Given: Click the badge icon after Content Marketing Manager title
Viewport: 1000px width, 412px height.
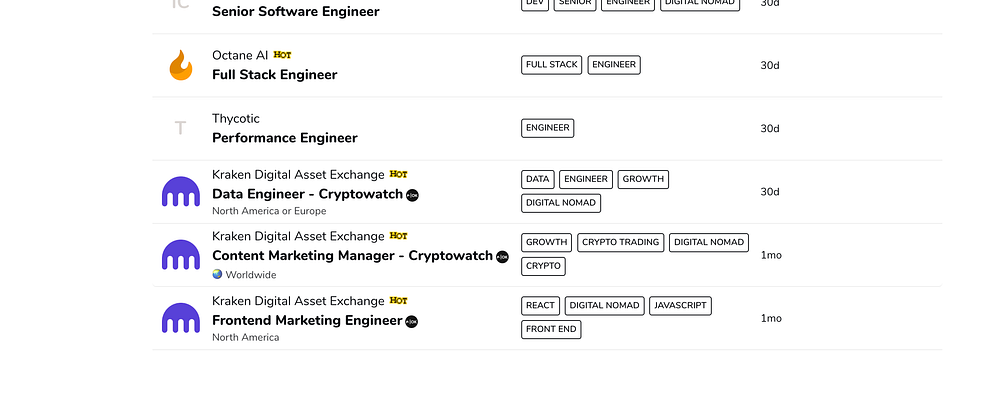Looking at the screenshot, I should (x=503, y=257).
